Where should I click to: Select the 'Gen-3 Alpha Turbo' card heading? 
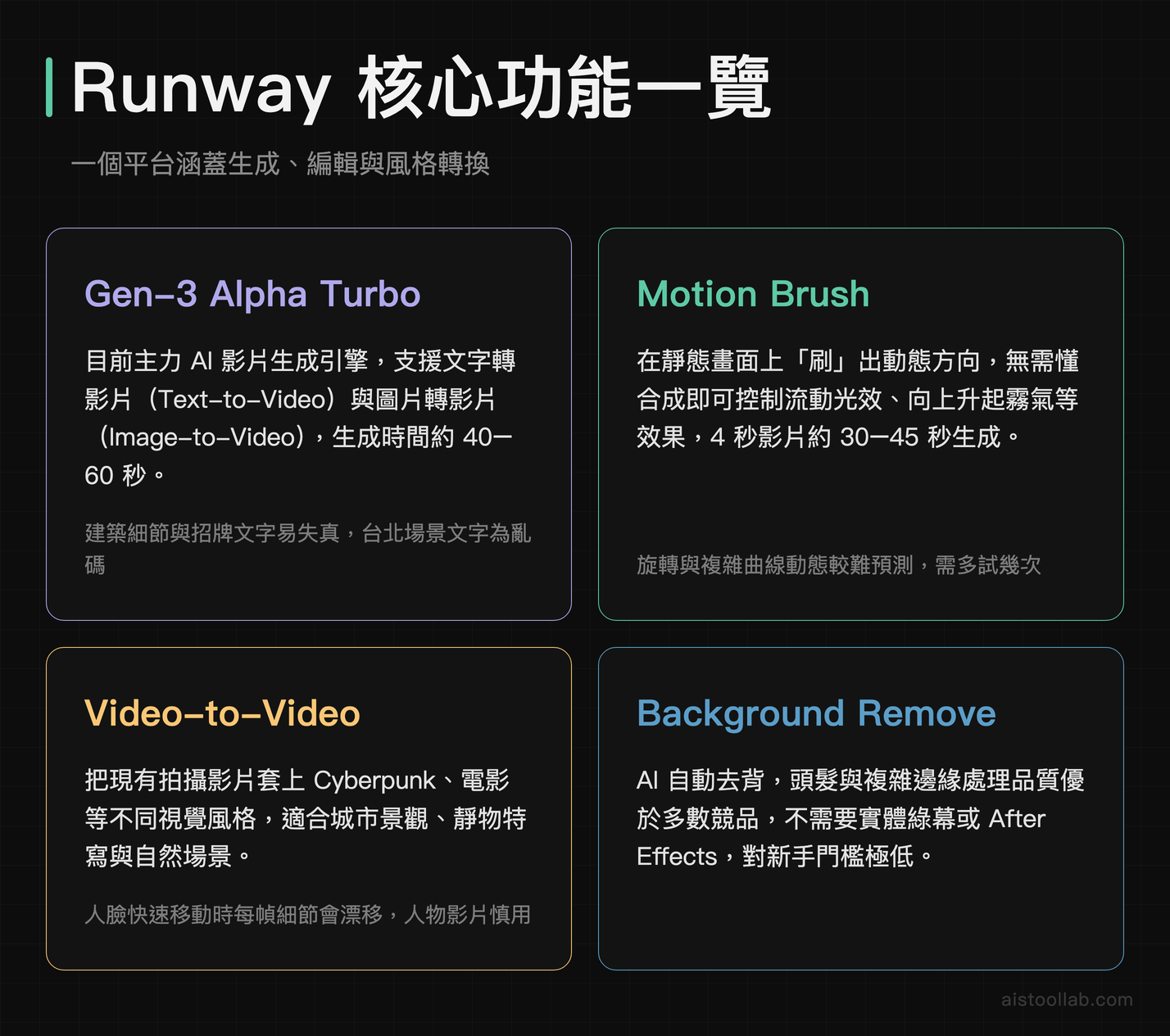click(x=252, y=294)
